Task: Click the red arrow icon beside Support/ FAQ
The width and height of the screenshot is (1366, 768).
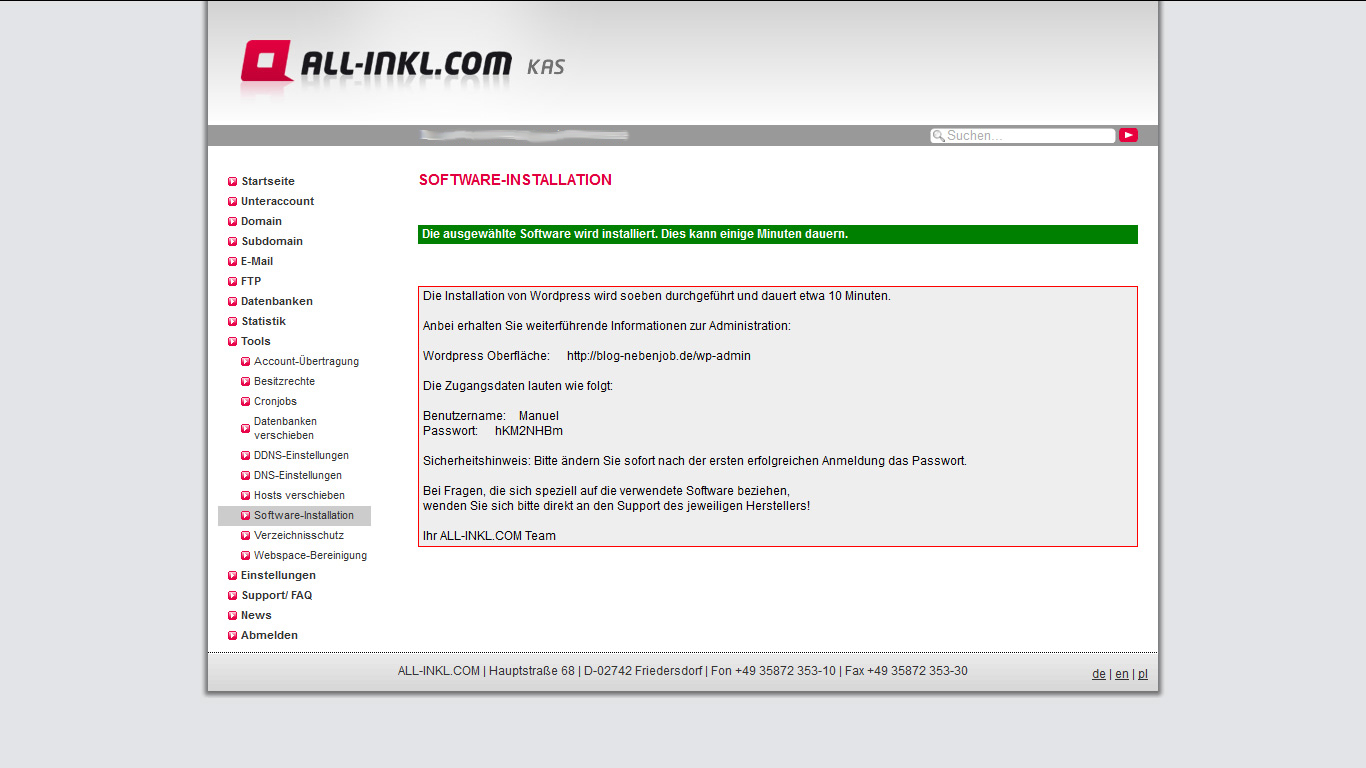Action: 232,596
